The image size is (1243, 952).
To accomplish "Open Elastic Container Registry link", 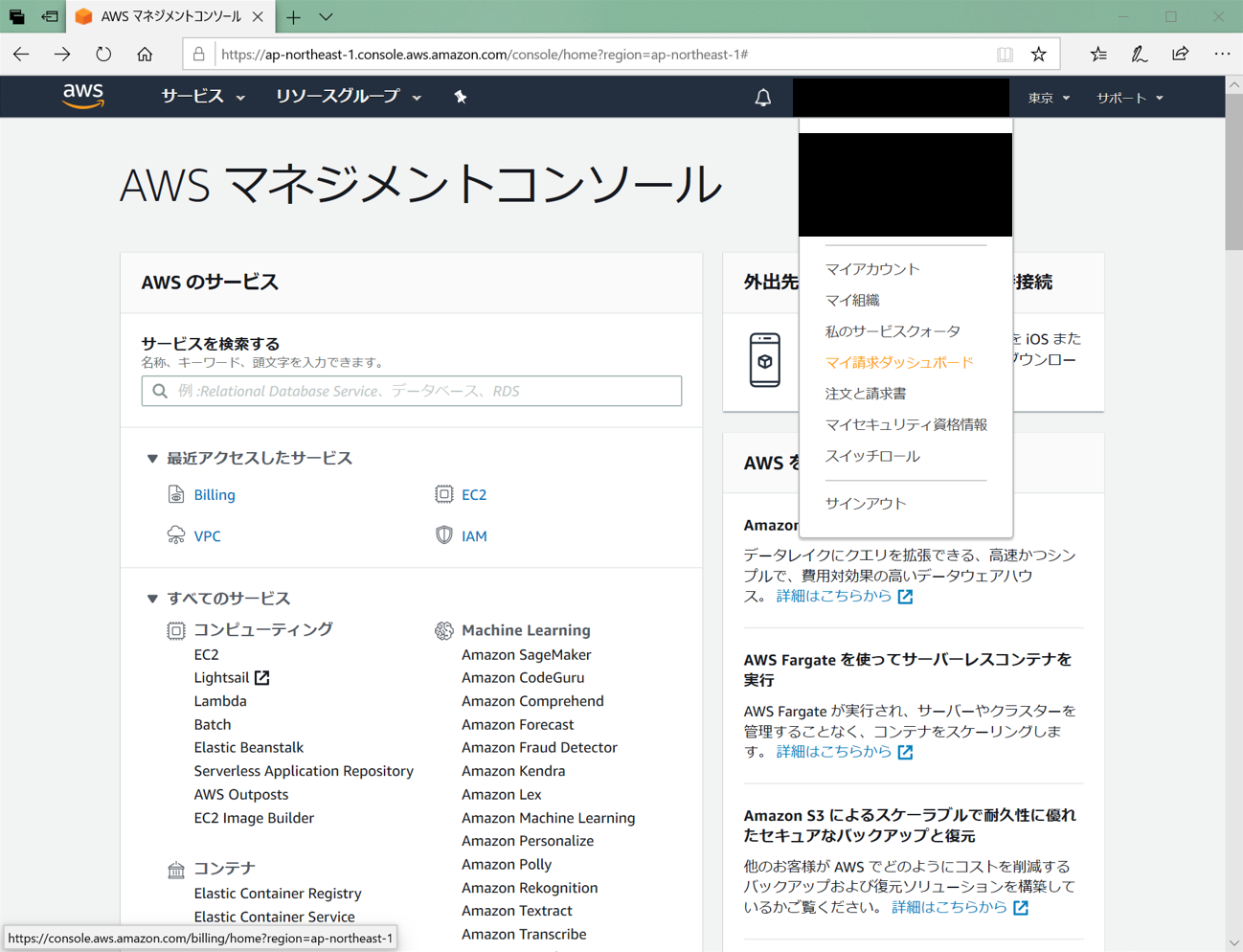I will [278, 893].
